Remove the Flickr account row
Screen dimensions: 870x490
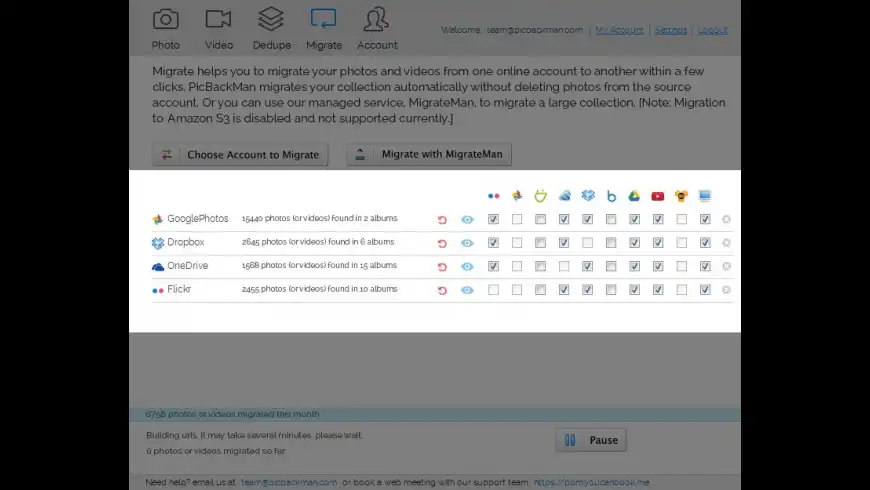click(x=726, y=290)
